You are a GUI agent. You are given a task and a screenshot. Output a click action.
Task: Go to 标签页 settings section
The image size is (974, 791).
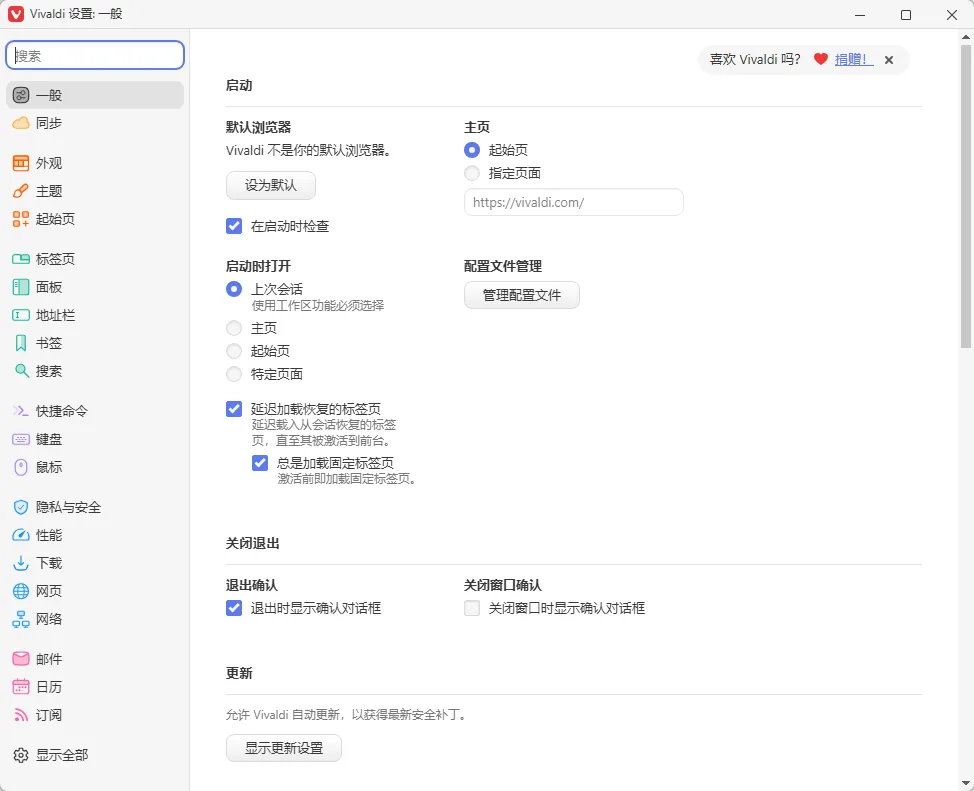(x=95, y=259)
